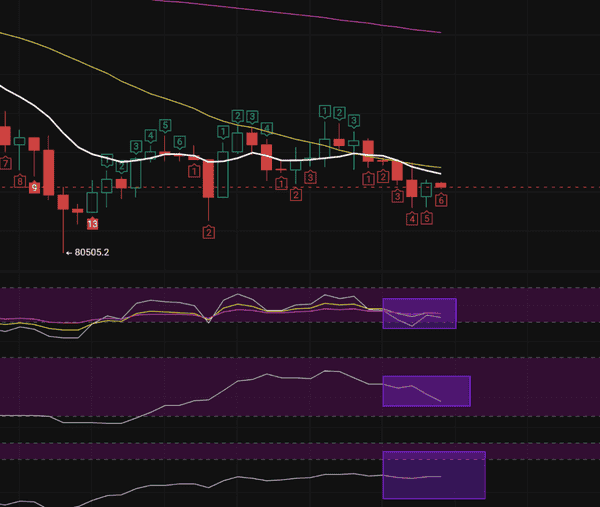The height and width of the screenshot is (507, 600).
Task: Select the magenta moving average line at top
Action: click(300, 14)
